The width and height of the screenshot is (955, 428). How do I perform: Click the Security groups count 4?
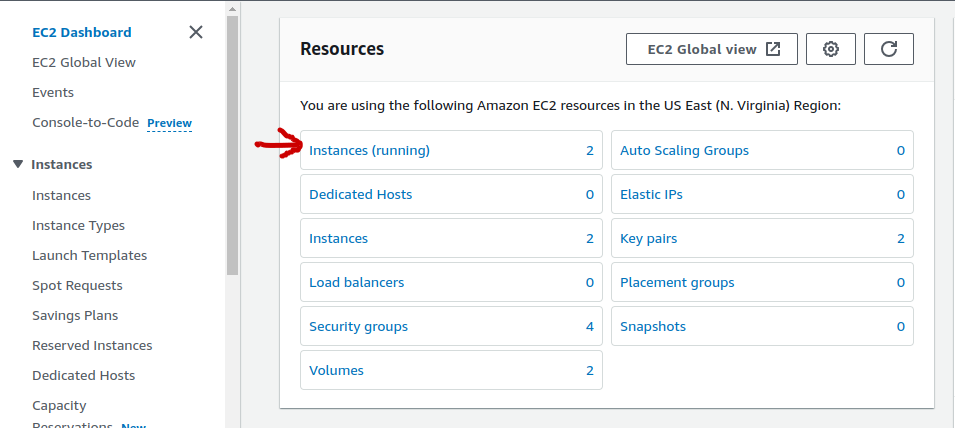point(590,326)
